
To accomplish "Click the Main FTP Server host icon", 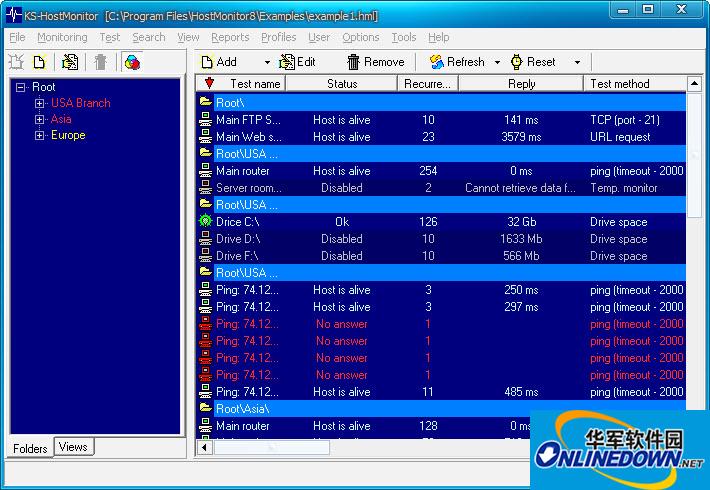I will tap(206, 120).
